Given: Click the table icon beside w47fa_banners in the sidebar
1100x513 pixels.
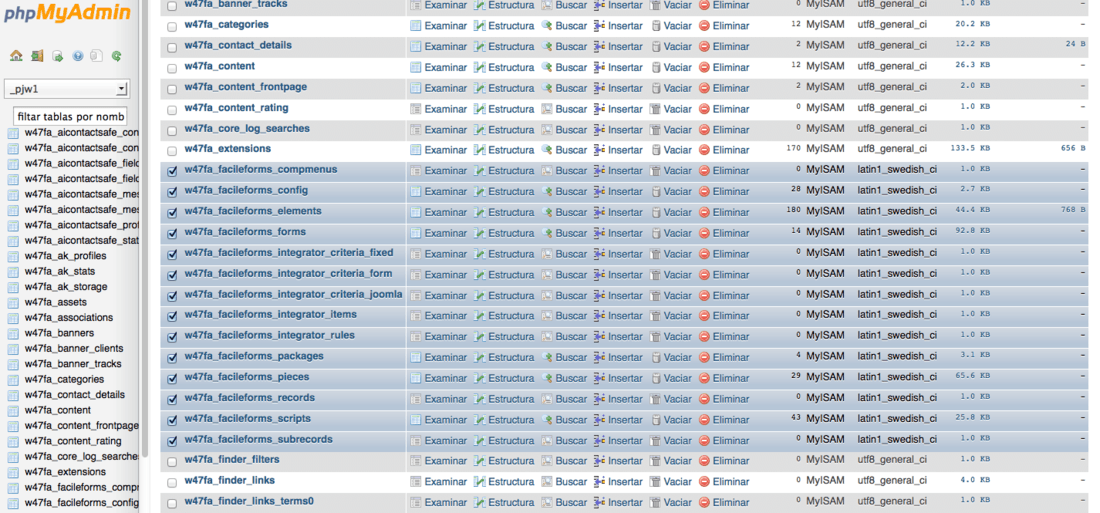Looking at the screenshot, I should [13, 333].
